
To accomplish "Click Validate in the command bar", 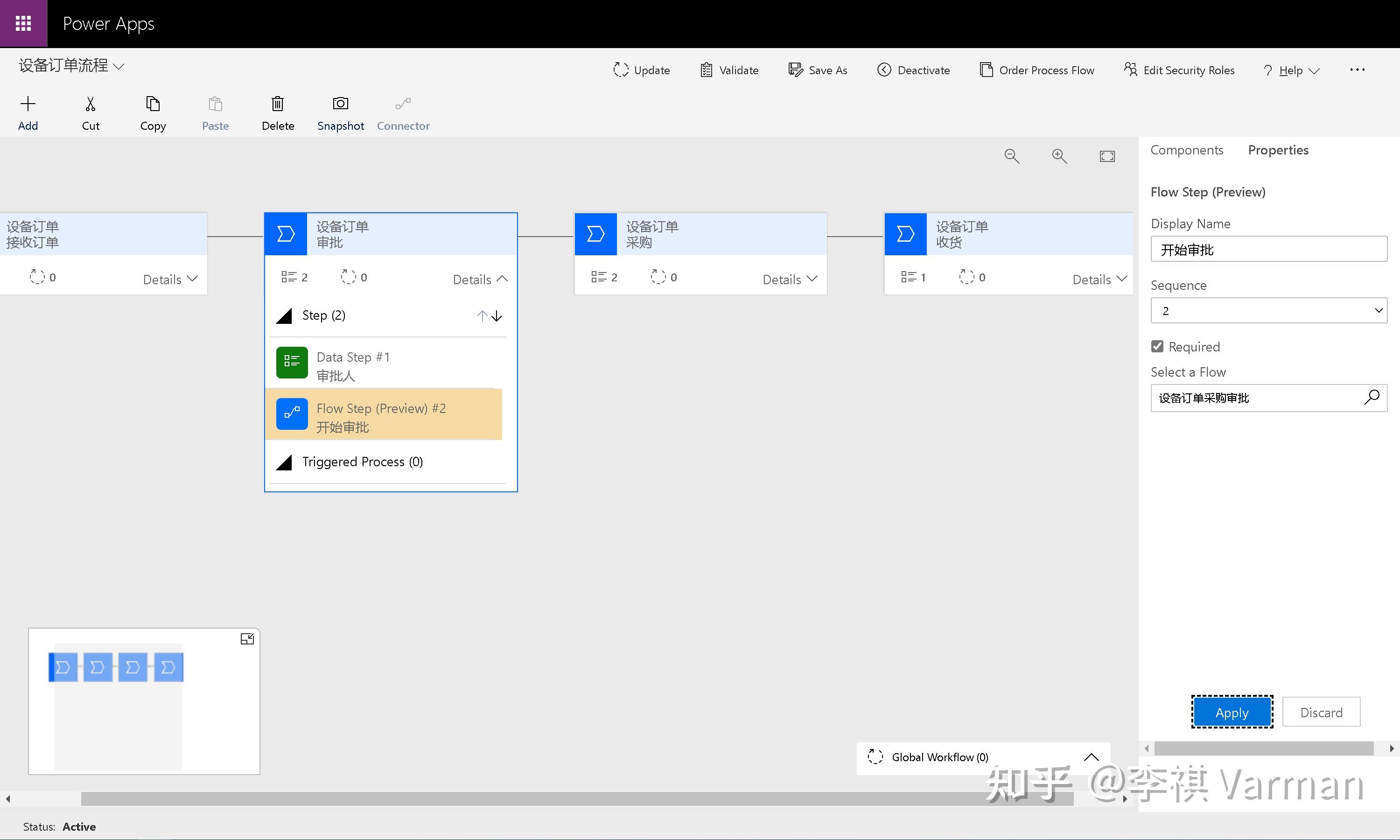I will pyautogui.click(x=729, y=70).
